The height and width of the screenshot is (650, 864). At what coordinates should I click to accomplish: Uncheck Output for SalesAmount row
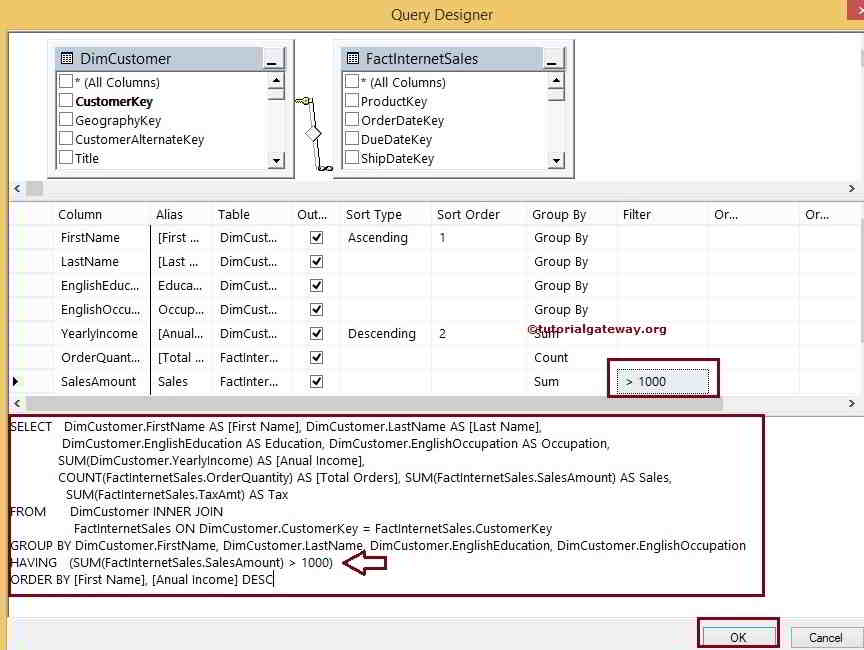tap(316, 381)
